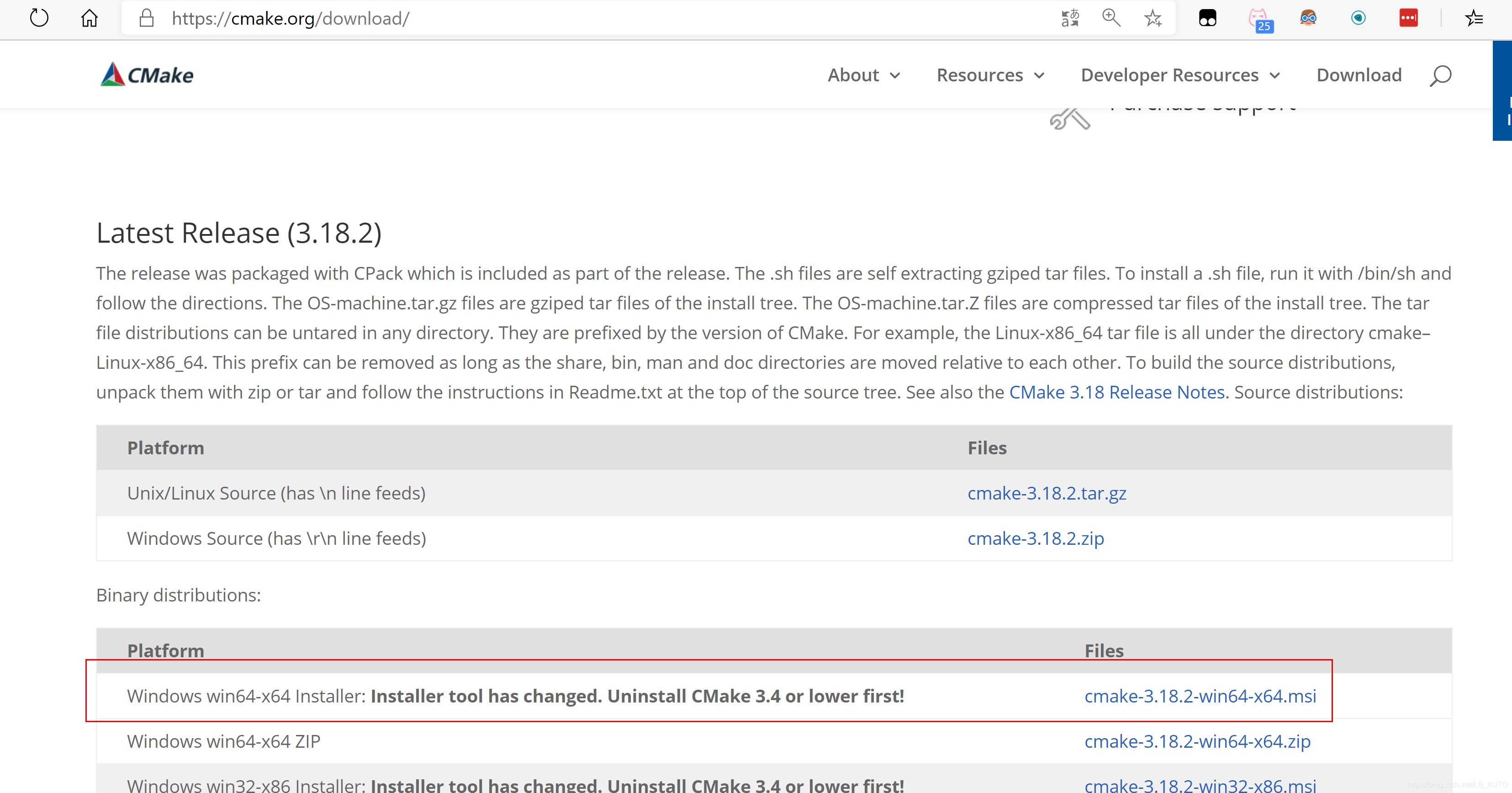Open the favorites list icon

coord(1474,18)
